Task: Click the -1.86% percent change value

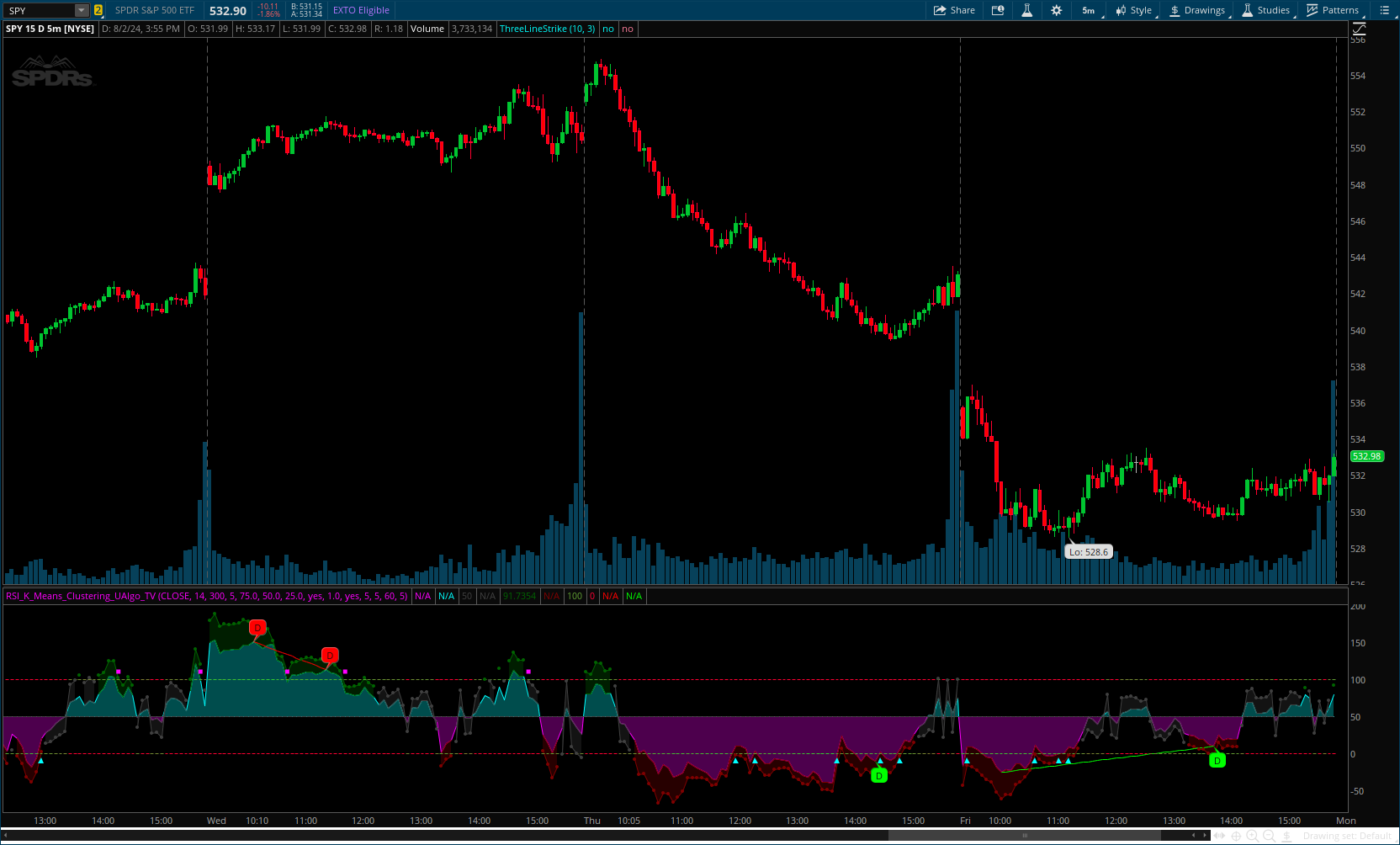Action: [268, 14]
